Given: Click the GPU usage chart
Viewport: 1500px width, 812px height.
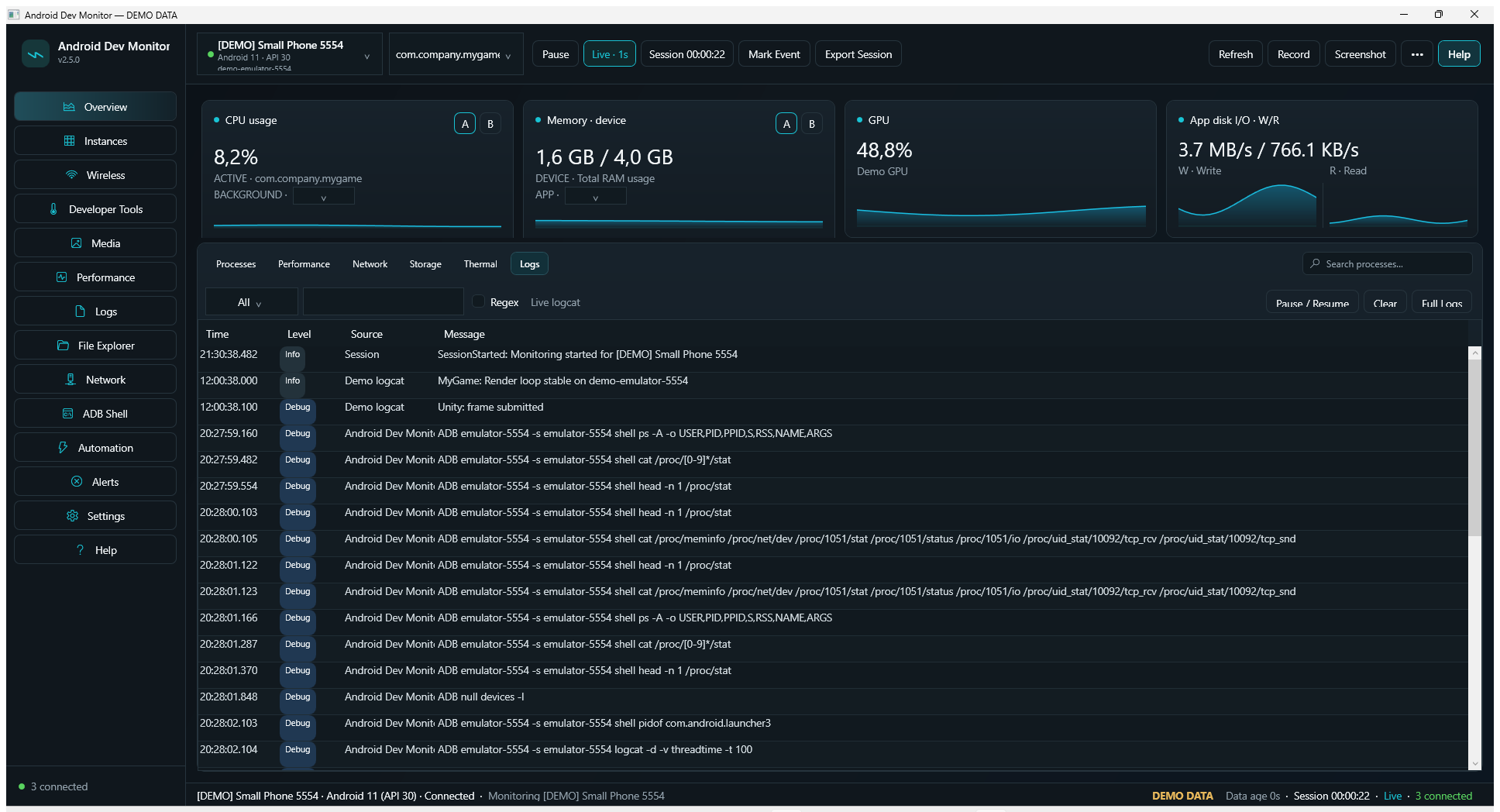Looking at the screenshot, I should (1001, 215).
